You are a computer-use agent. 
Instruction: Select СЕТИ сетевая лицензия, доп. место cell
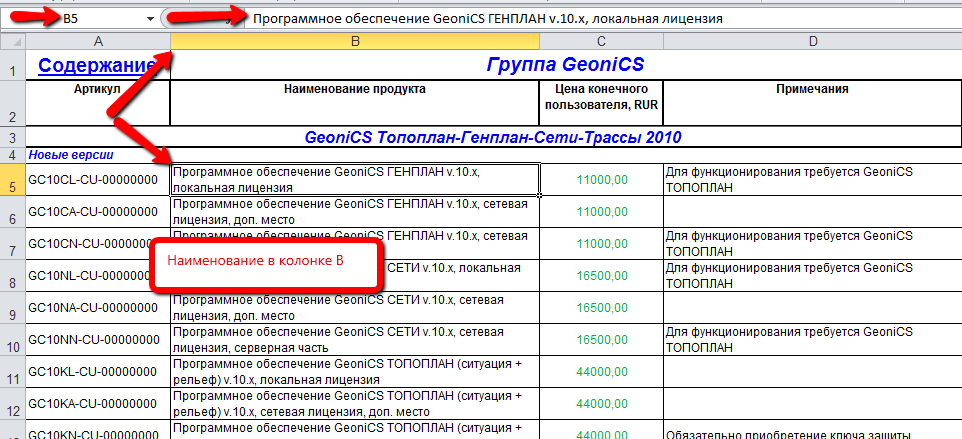click(355, 307)
